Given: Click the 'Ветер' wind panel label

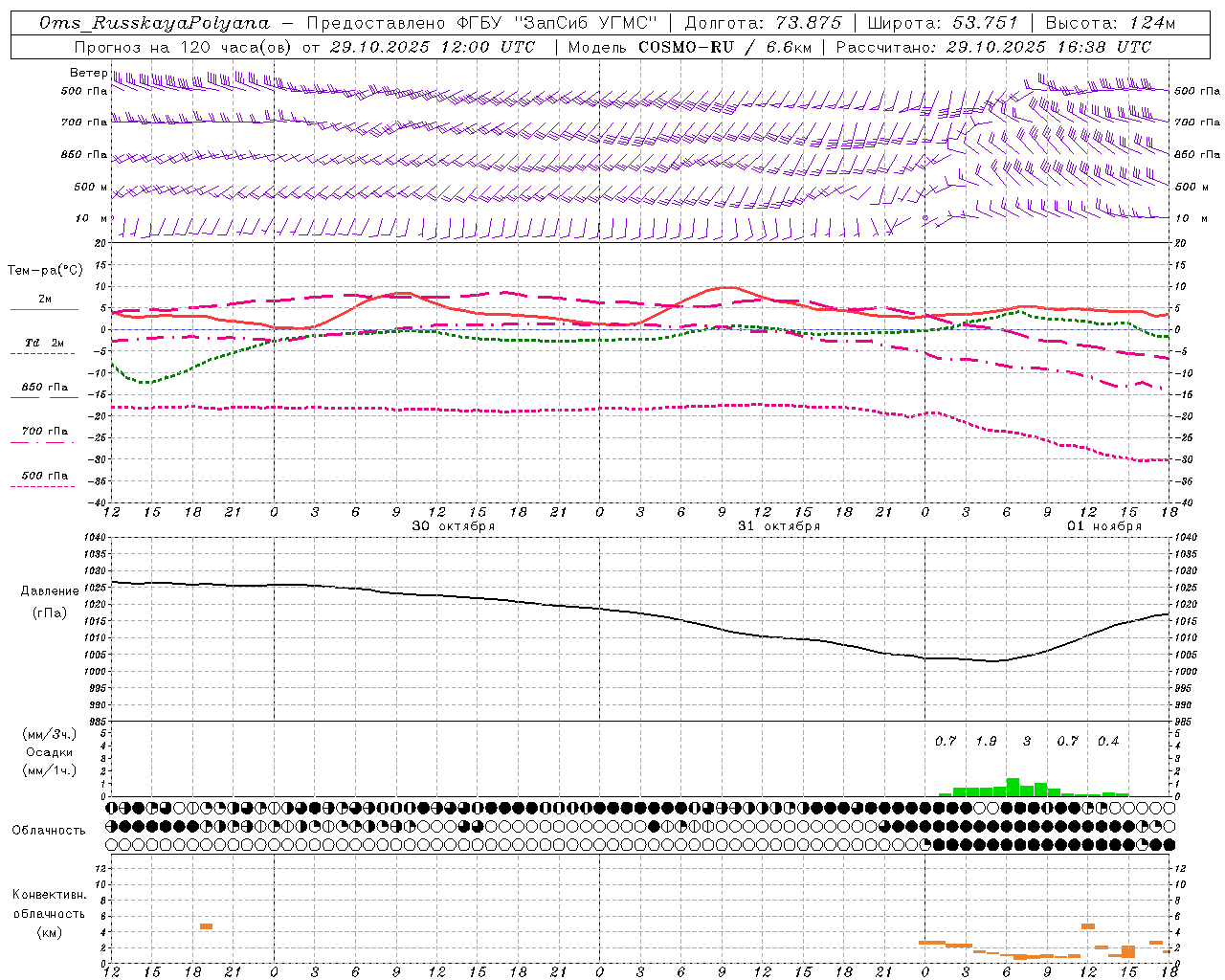Looking at the screenshot, I should coord(88,74).
